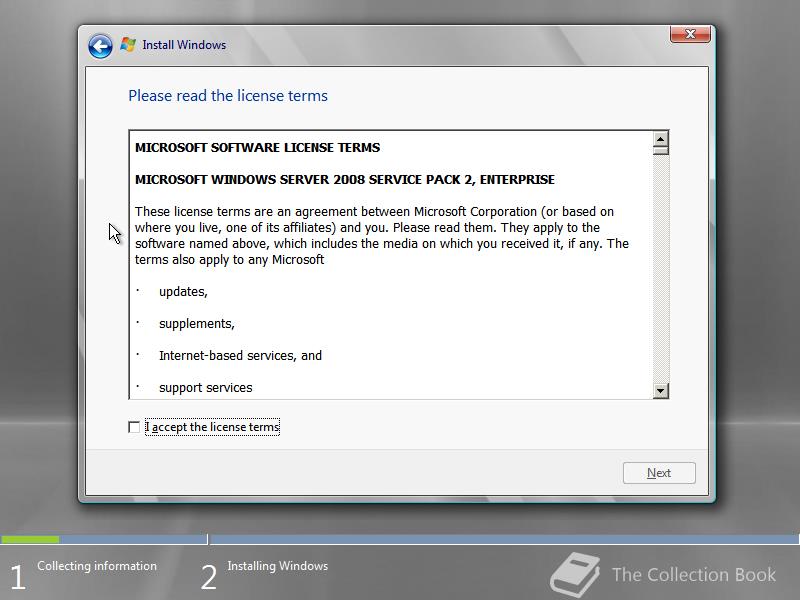Screen dimensions: 800x600
Task: Click the license scrollbar down arrow
Action: [x=660, y=391]
